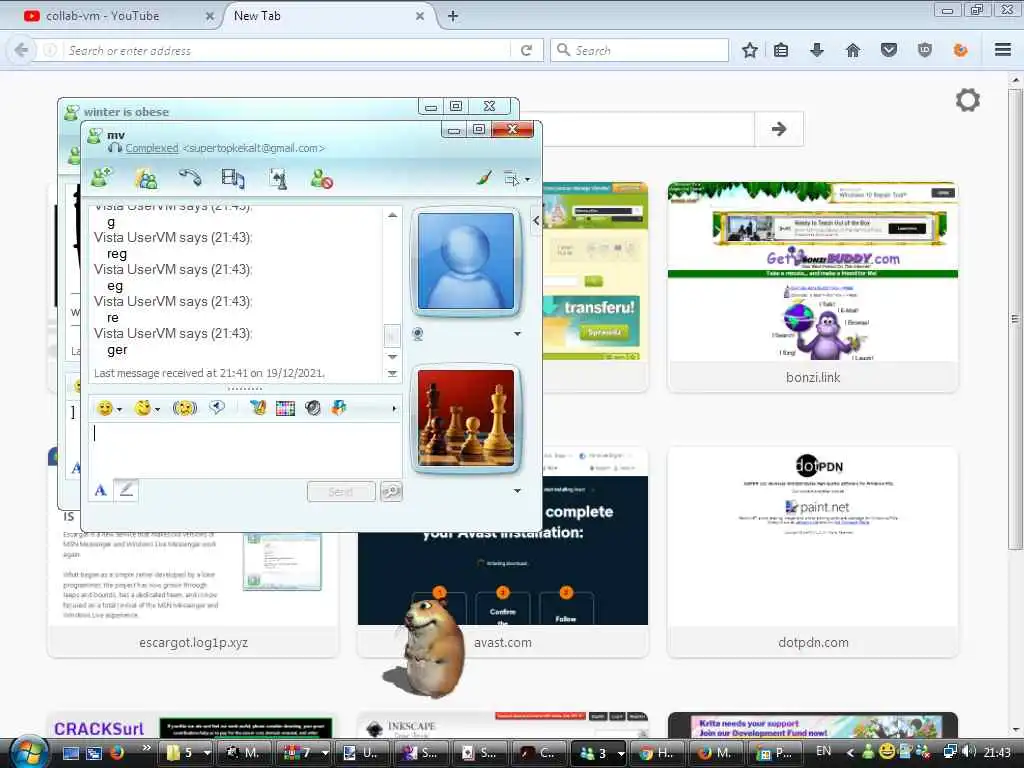
Task: Bookmark this page with star icon
Action: tap(750, 50)
